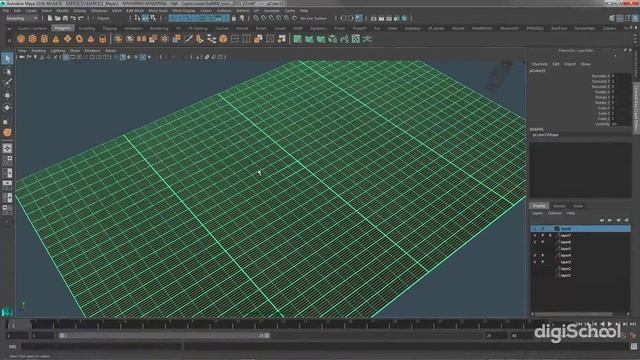The height and width of the screenshot is (360, 640).
Task: Click the Undo arrow icon
Action: tap(73, 18)
